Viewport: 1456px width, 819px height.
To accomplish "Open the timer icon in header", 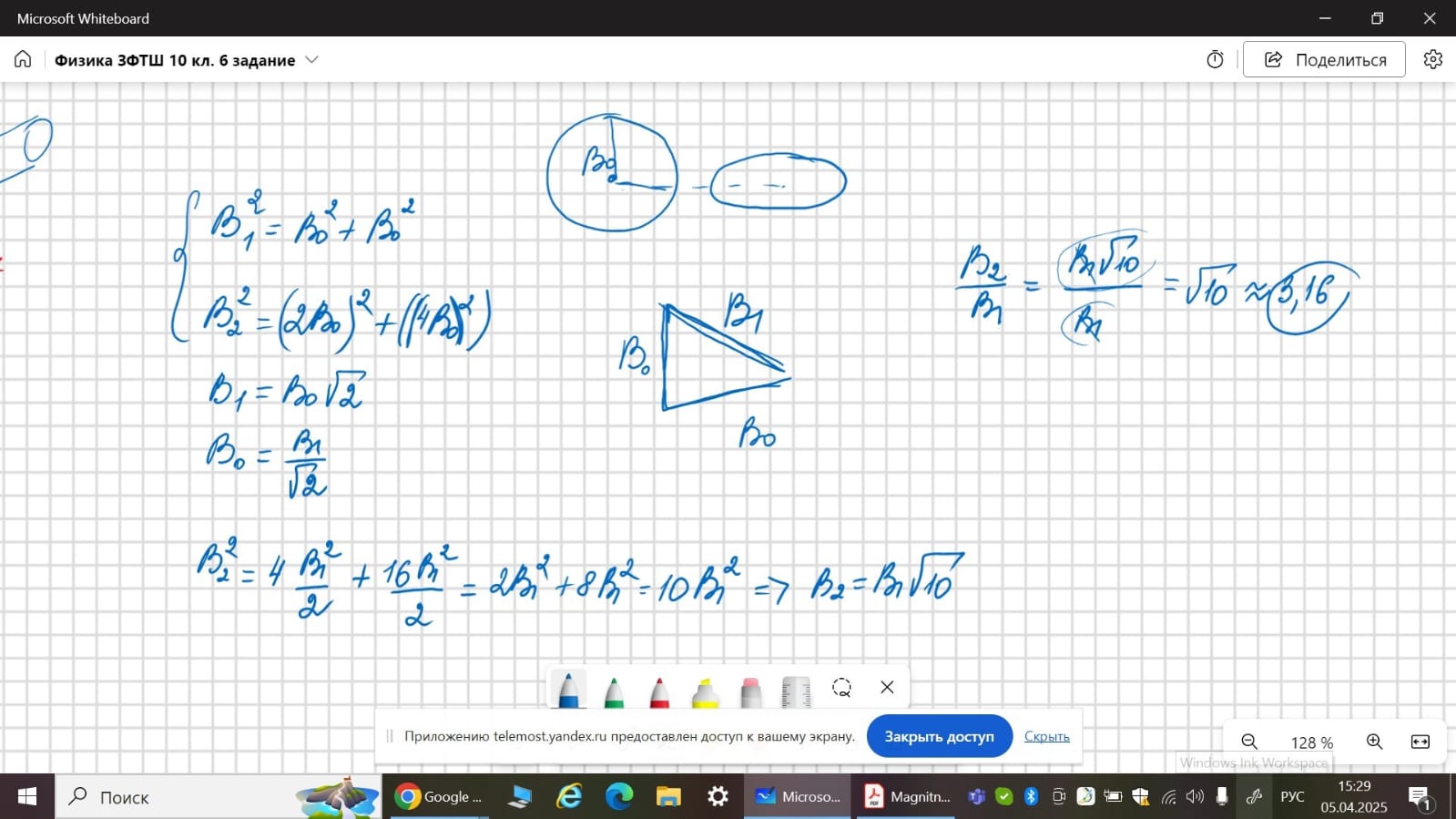I will (1215, 60).
